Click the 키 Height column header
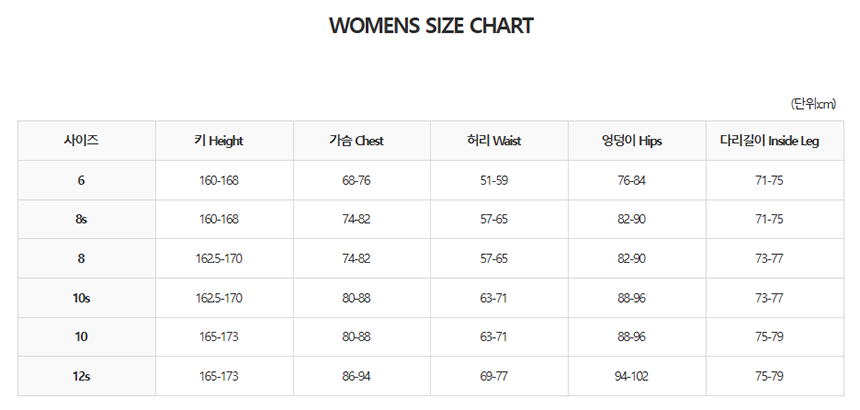This screenshot has height=410, width=860. [219, 141]
